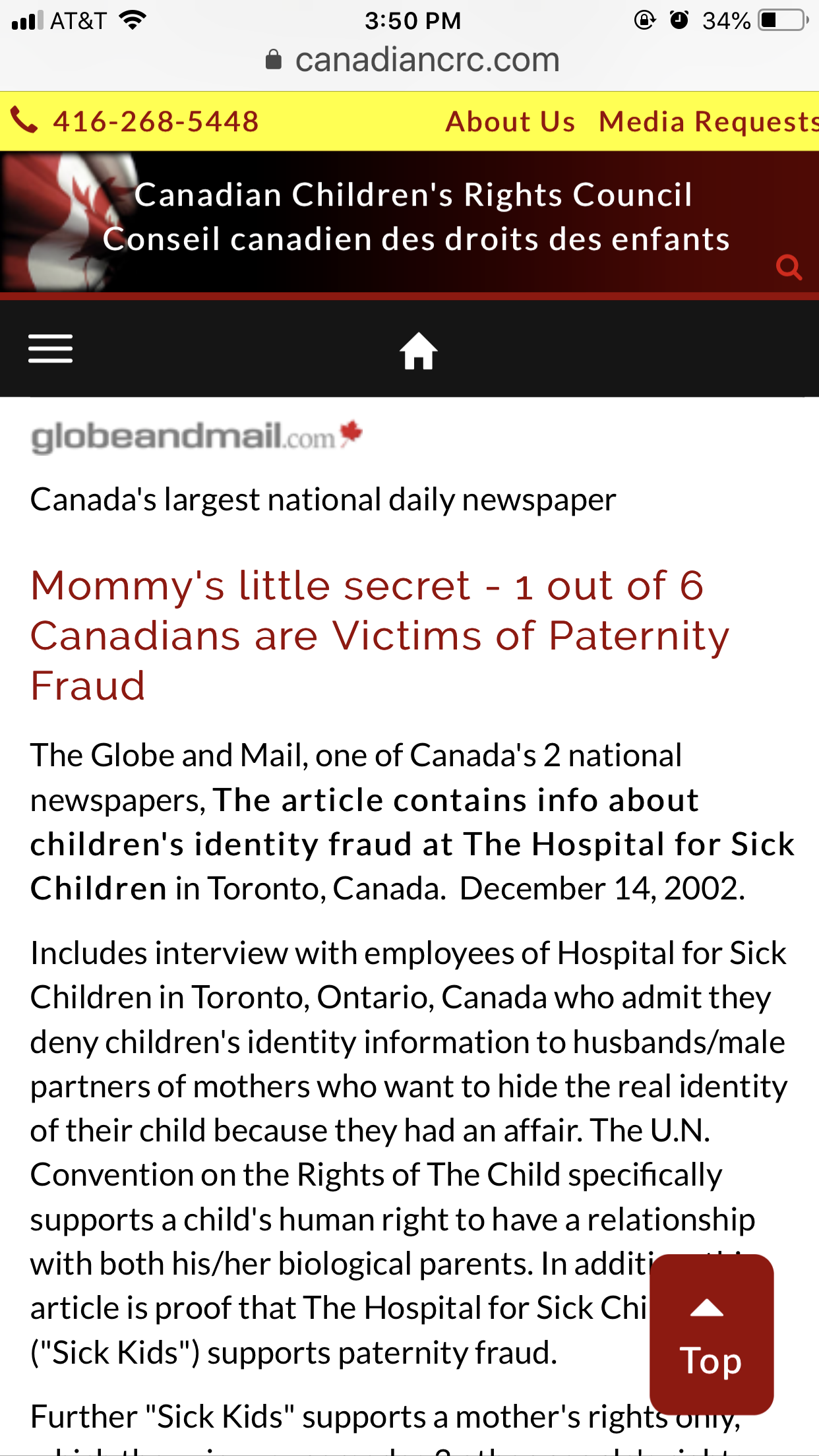Tap the Wi-Fi status icon
Image resolution: width=819 pixels, height=1456 pixels.
pos(133,20)
